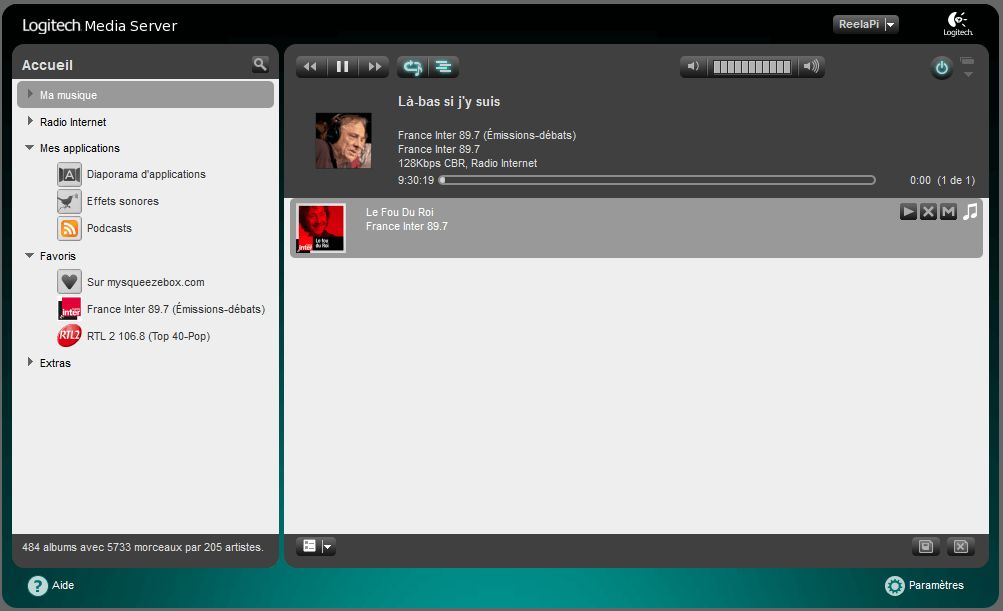Play the Le Fou Du Roi item

tap(908, 211)
